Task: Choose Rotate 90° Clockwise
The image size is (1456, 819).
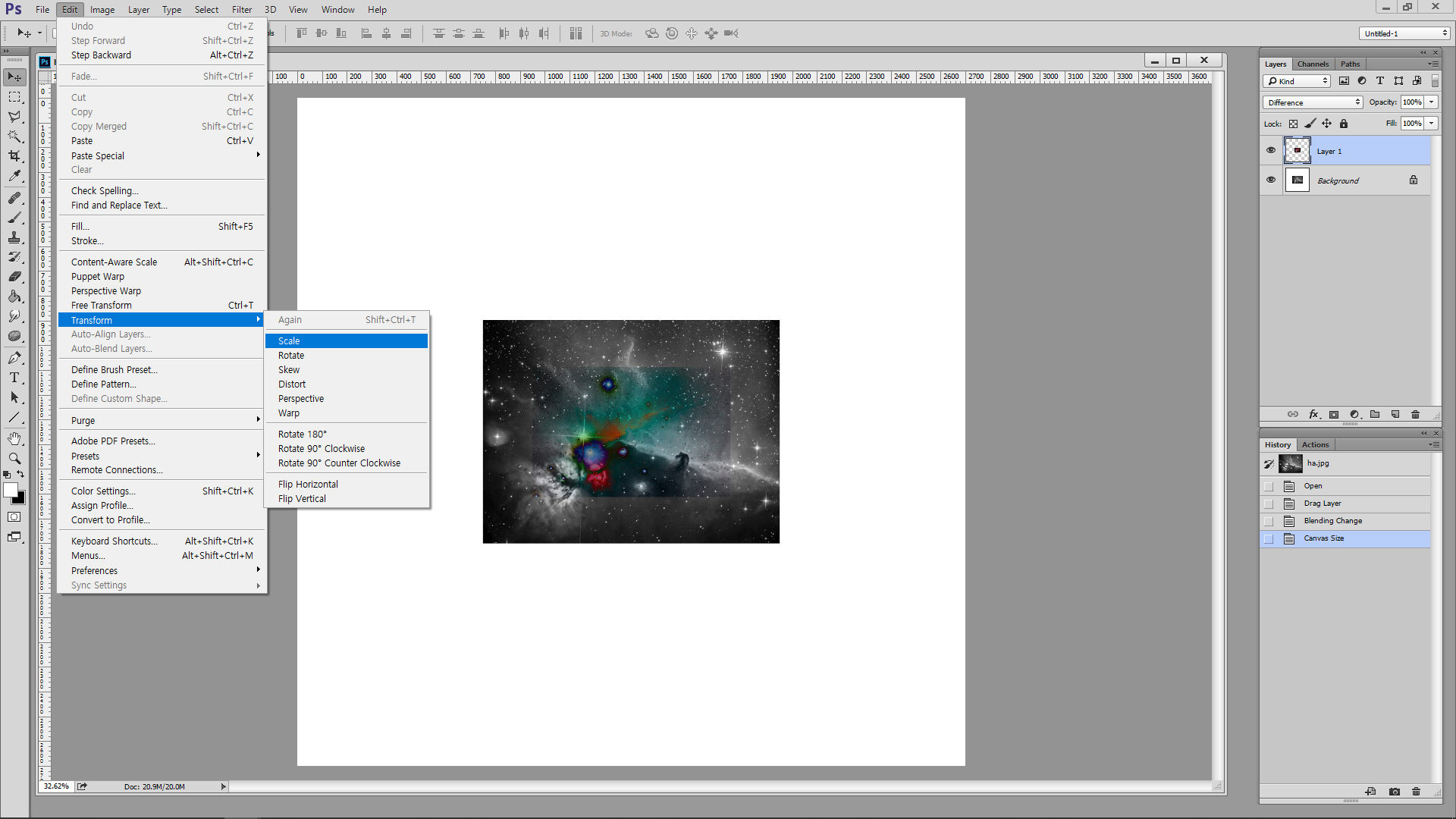Action: [x=347, y=449]
